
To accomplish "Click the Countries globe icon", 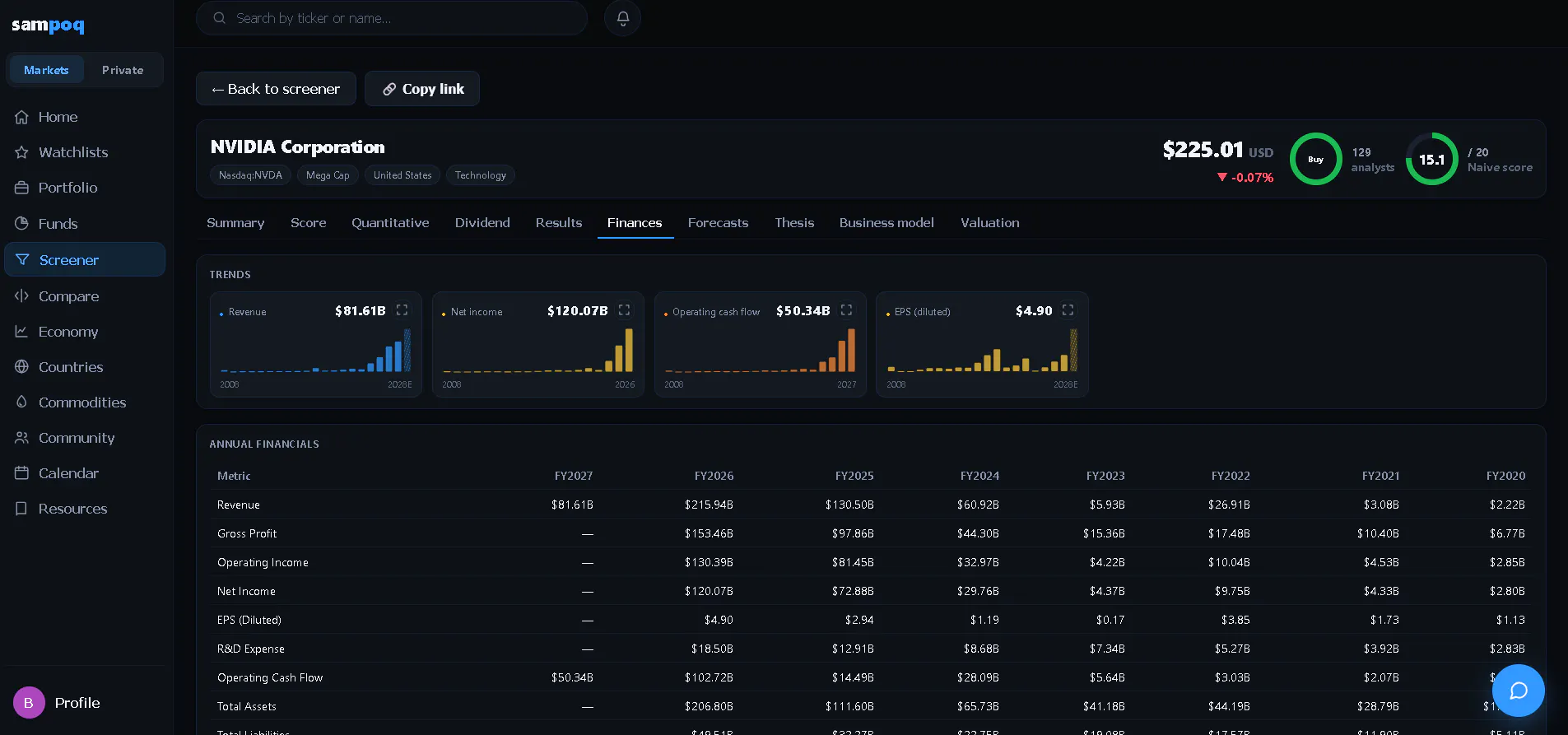I will (22, 367).
